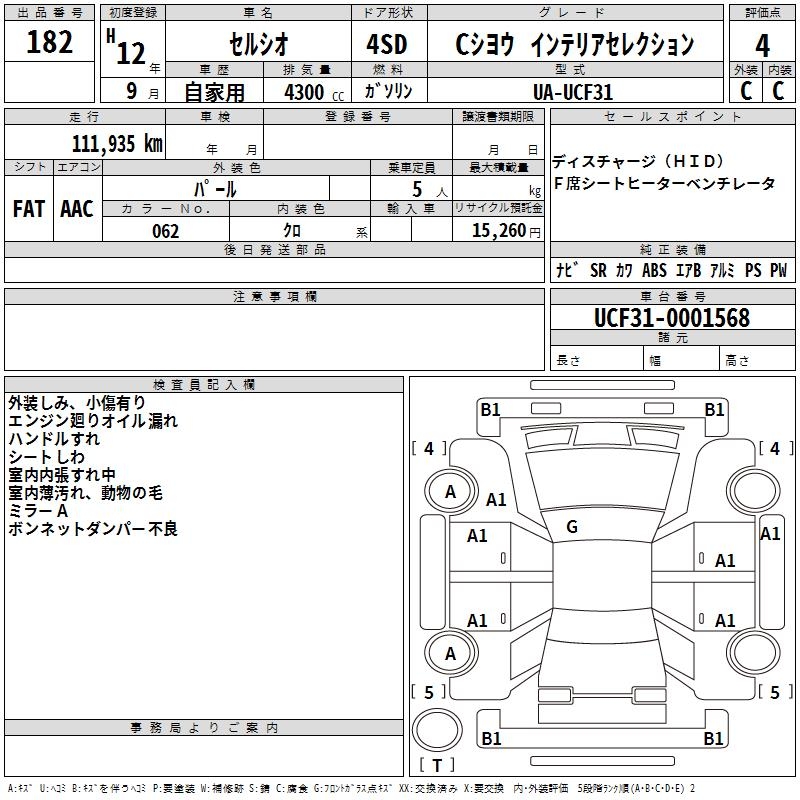Viewport: 800px width, 800px height.
Task: Click the lot number 182
Action: pyautogui.click(x=50, y=43)
